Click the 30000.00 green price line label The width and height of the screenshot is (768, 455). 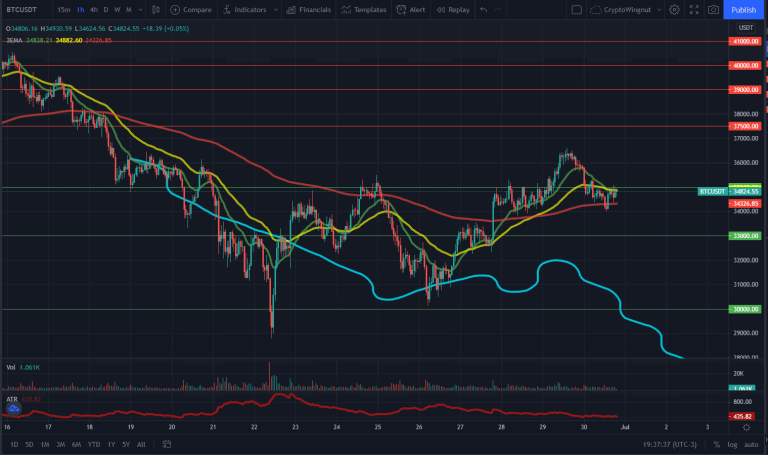[x=745, y=309]
